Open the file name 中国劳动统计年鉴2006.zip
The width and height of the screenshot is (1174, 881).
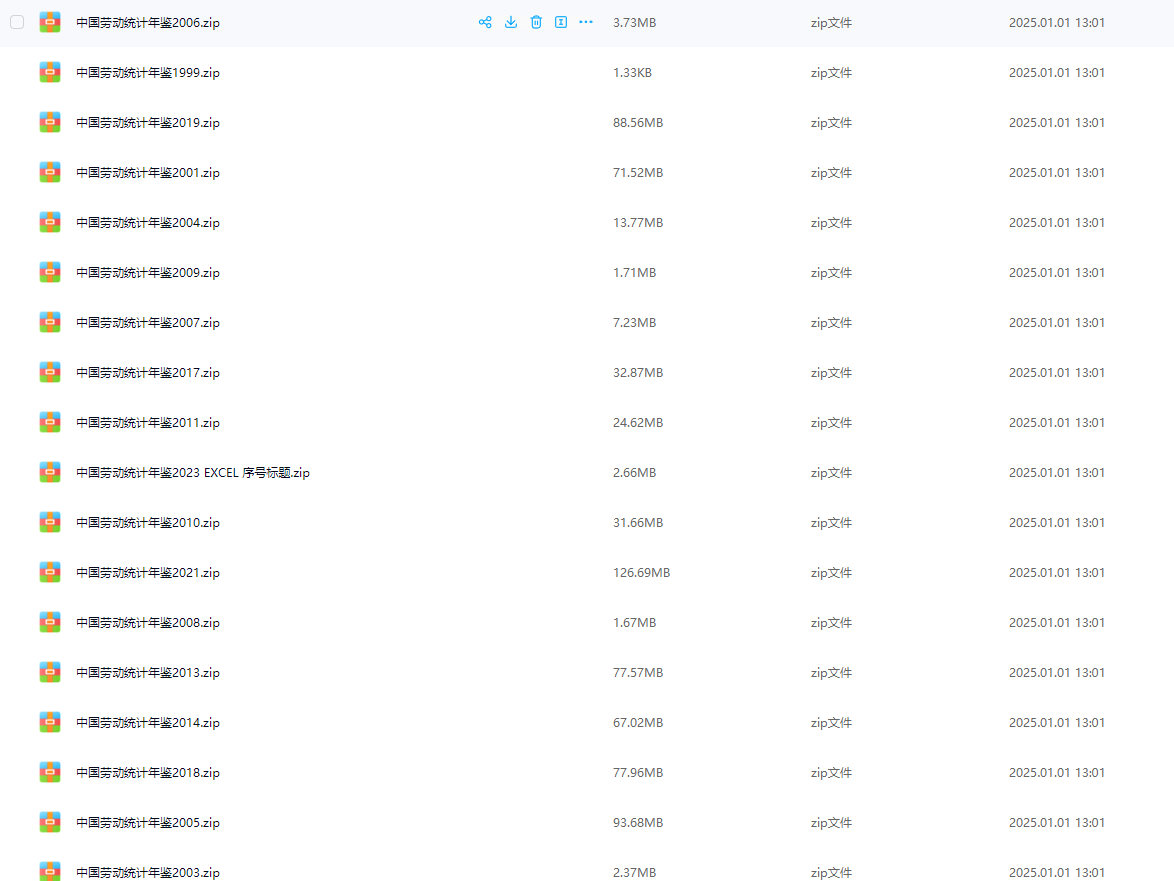coord(148,23)
